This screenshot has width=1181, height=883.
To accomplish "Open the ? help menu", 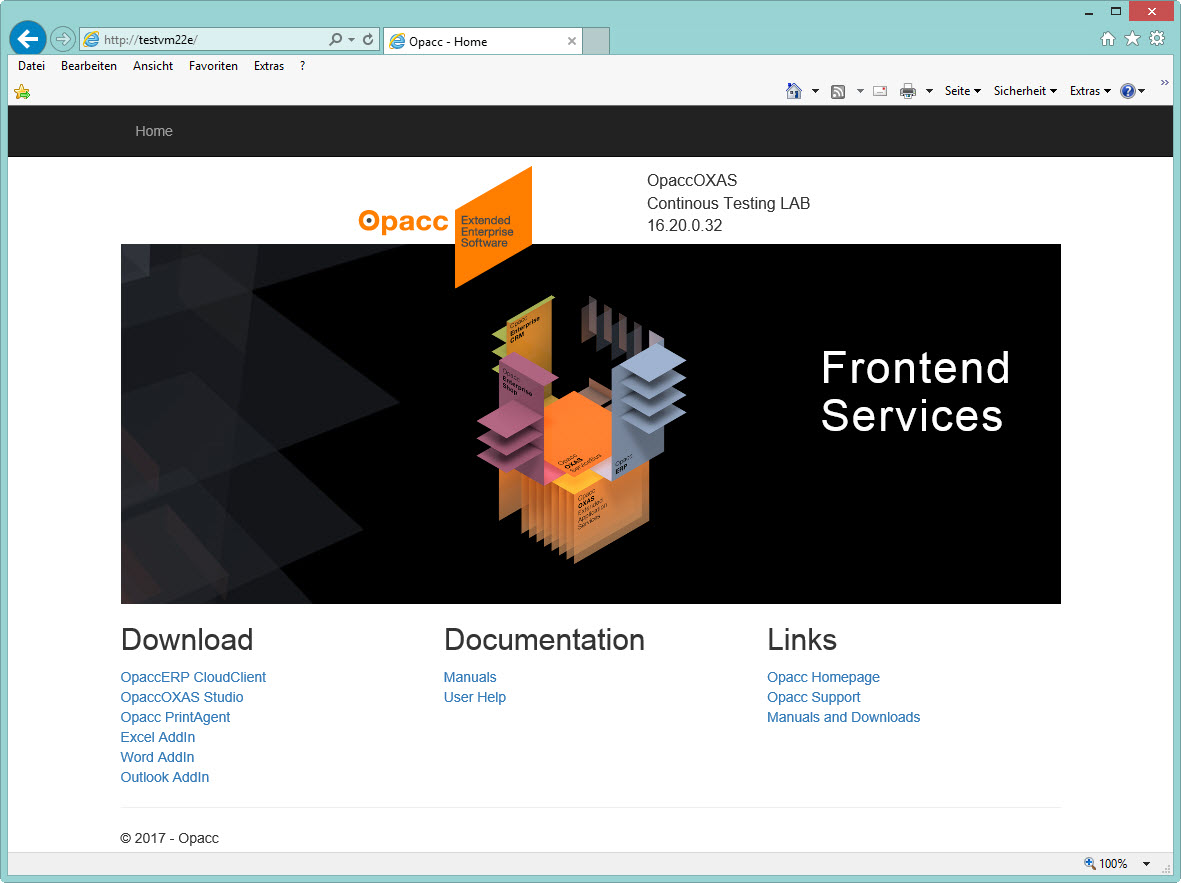I will 302,66.
